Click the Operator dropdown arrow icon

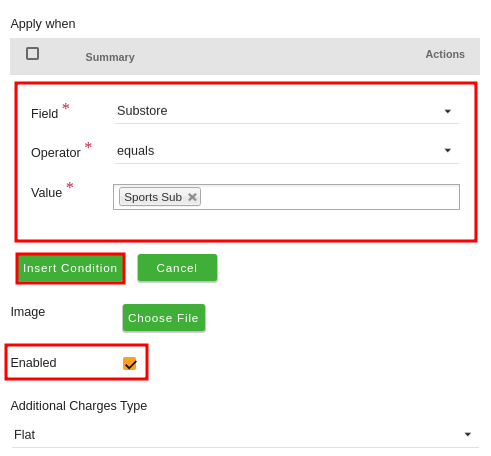pyautogui.click(x=448, y=151)
